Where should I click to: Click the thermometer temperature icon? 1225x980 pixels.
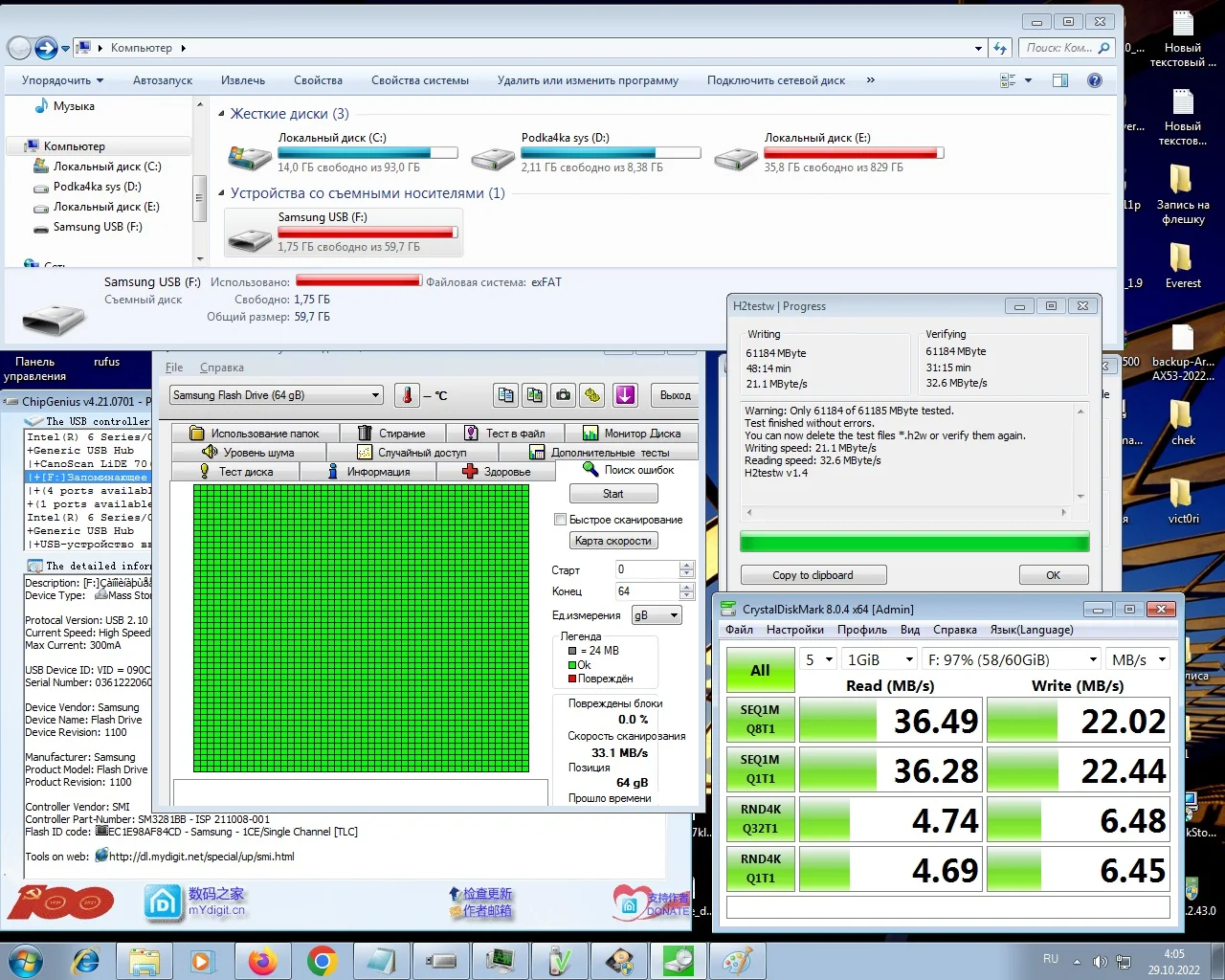(x=407, y=395)
